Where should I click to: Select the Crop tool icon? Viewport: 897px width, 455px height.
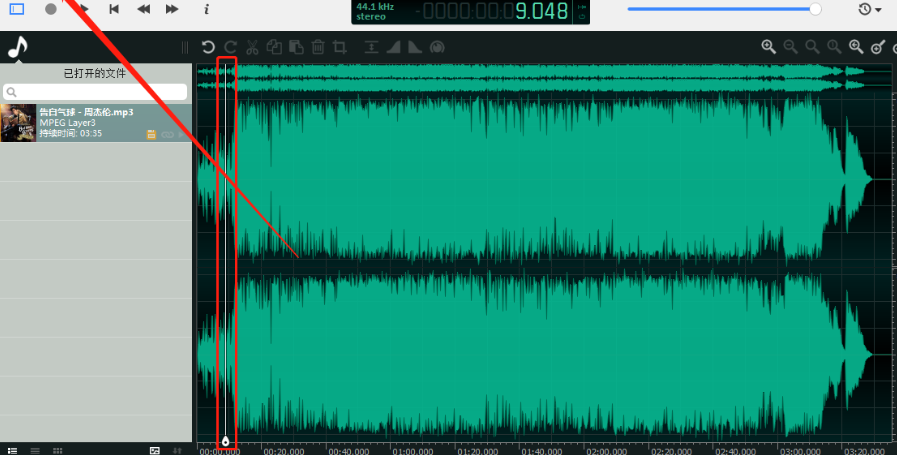click(x=340, y=47)
